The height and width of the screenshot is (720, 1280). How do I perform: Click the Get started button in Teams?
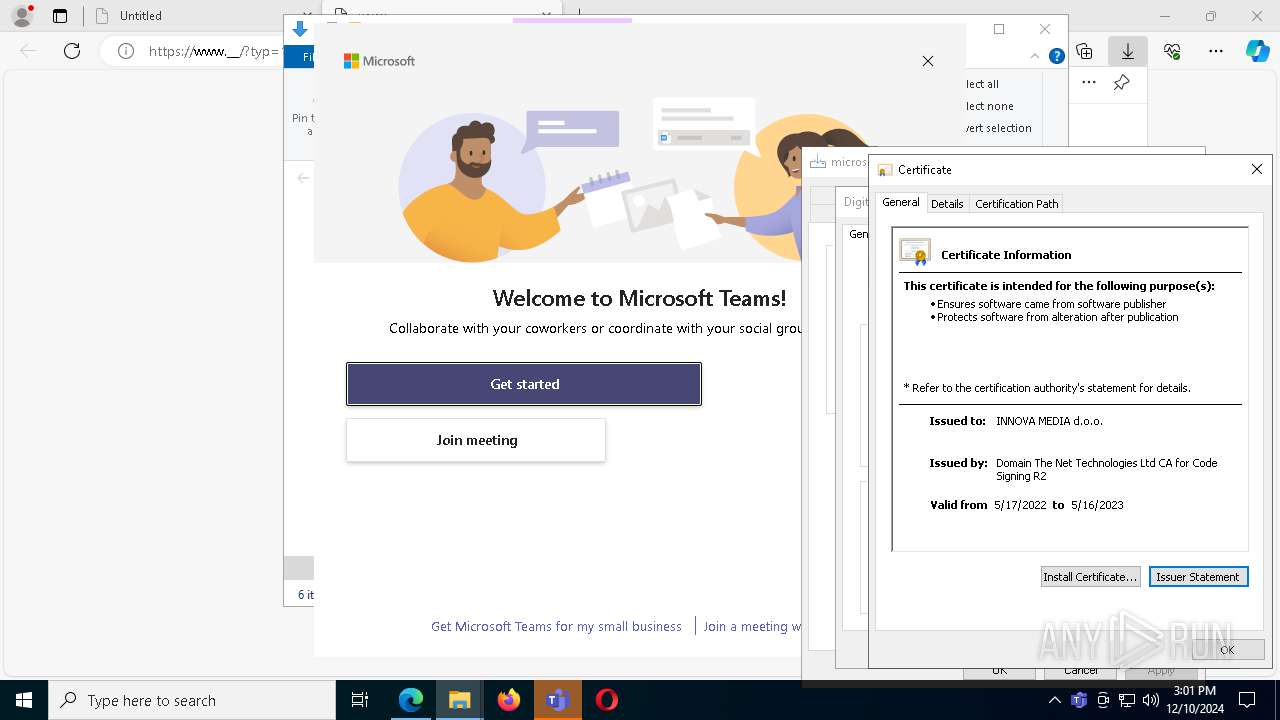coord(524,384)
